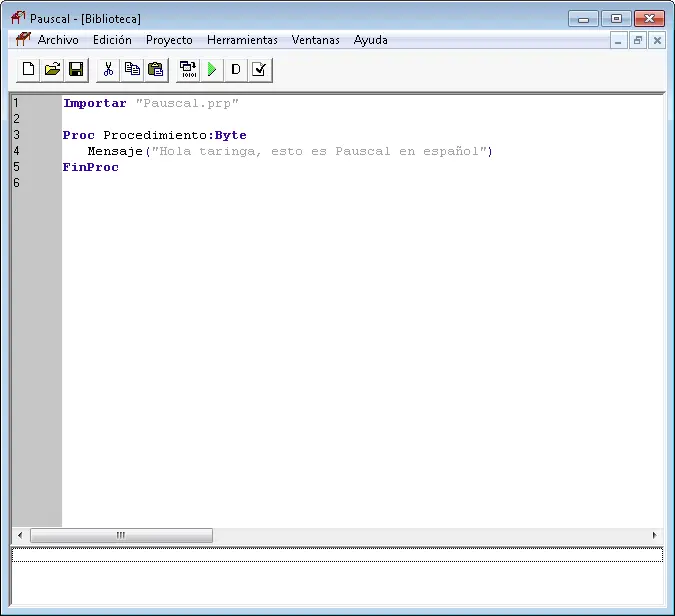Image resolution: width=675 pixels, height=616 pixels.
Task: Cut selection using the scissors icon
Action: tap(108, 69)
